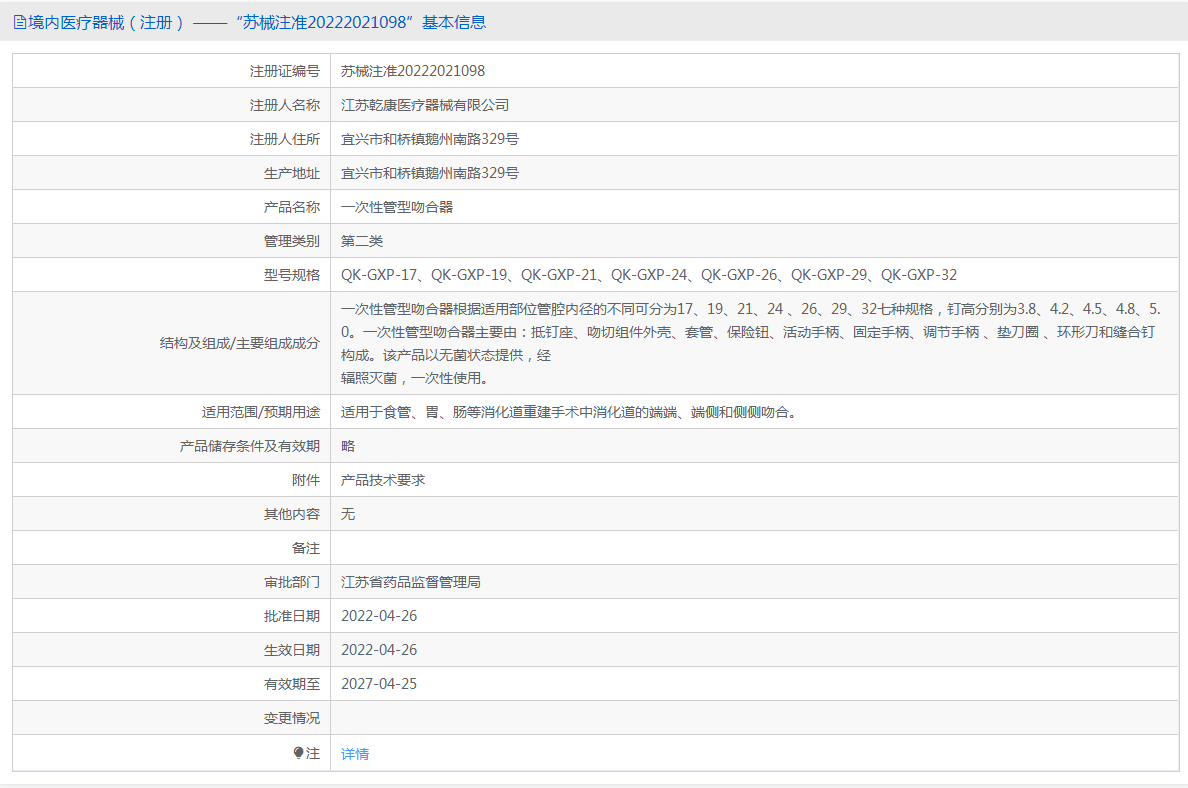Viewport: 1188px width, 788px height.
Task: Select registrant name 江苏乾康医疗器械有限公司
Action: (x=425, y=105)
